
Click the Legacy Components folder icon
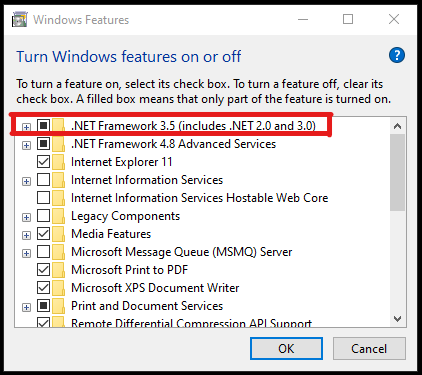click(x=58, y=216)
